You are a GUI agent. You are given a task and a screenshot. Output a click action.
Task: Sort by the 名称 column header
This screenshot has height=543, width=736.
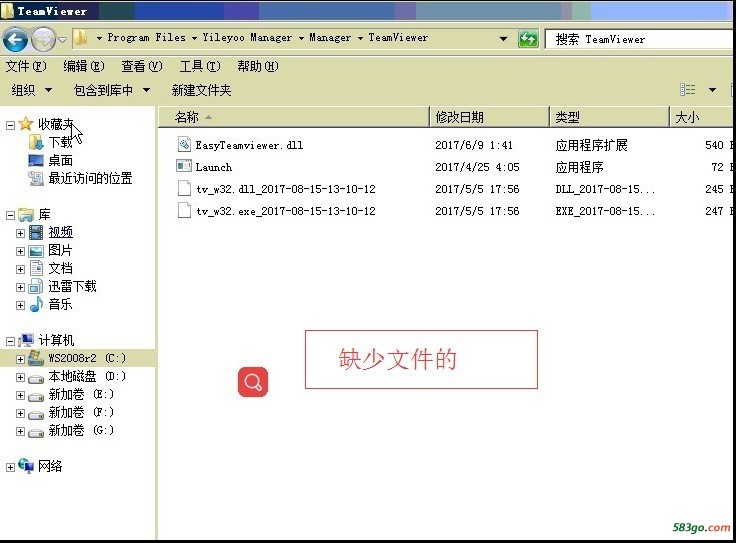[x=294, y=117]
